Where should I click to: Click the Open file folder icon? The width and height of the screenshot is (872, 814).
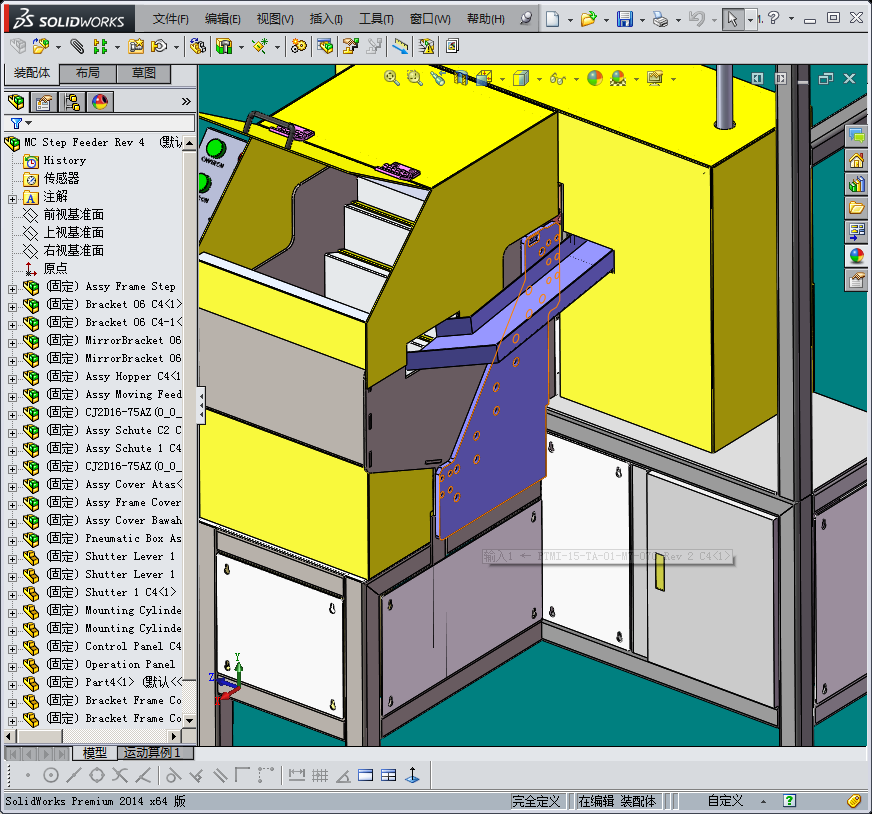[588, 19]
